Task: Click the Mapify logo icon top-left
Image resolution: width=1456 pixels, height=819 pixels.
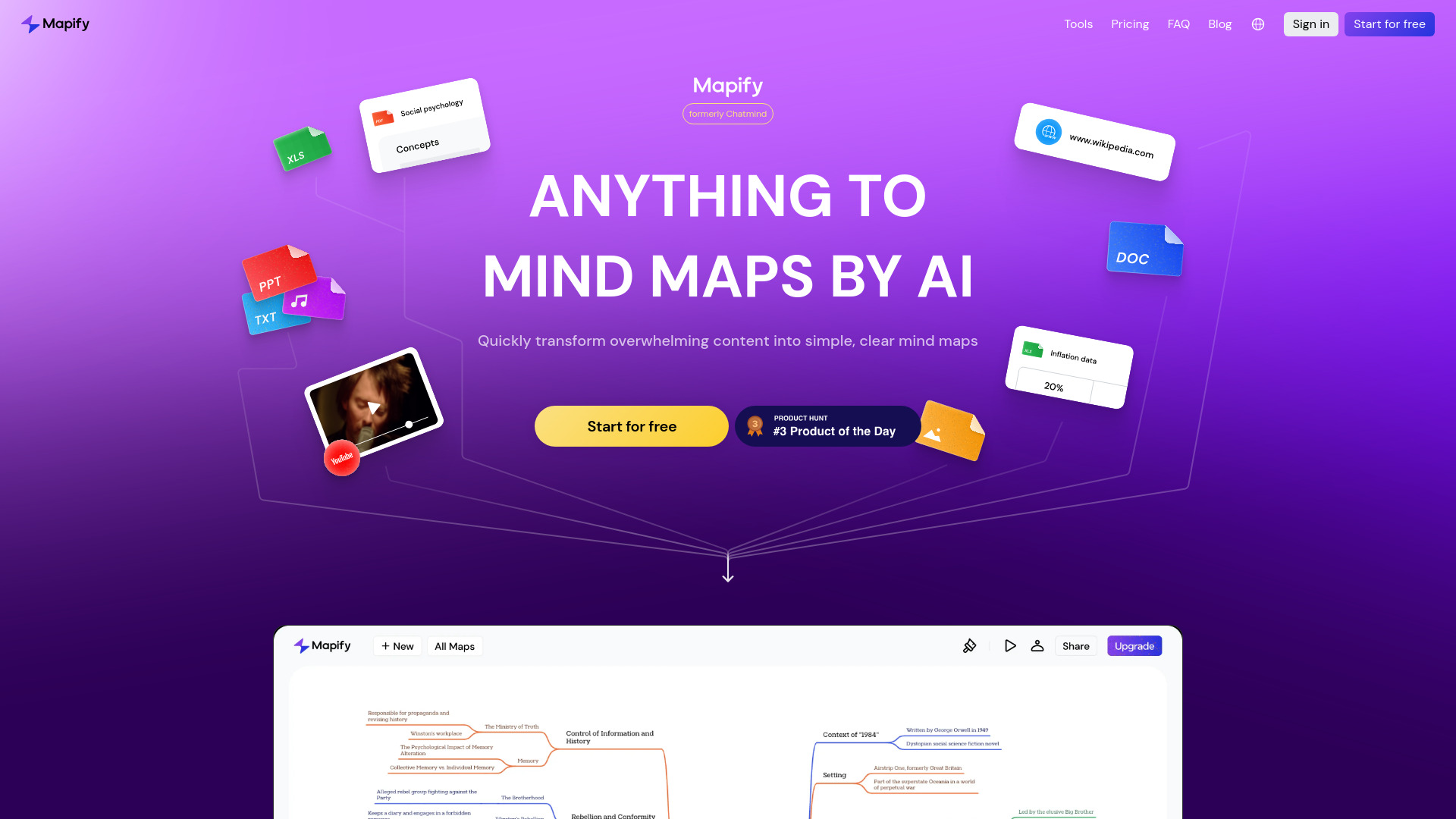Action: point(29,24)
